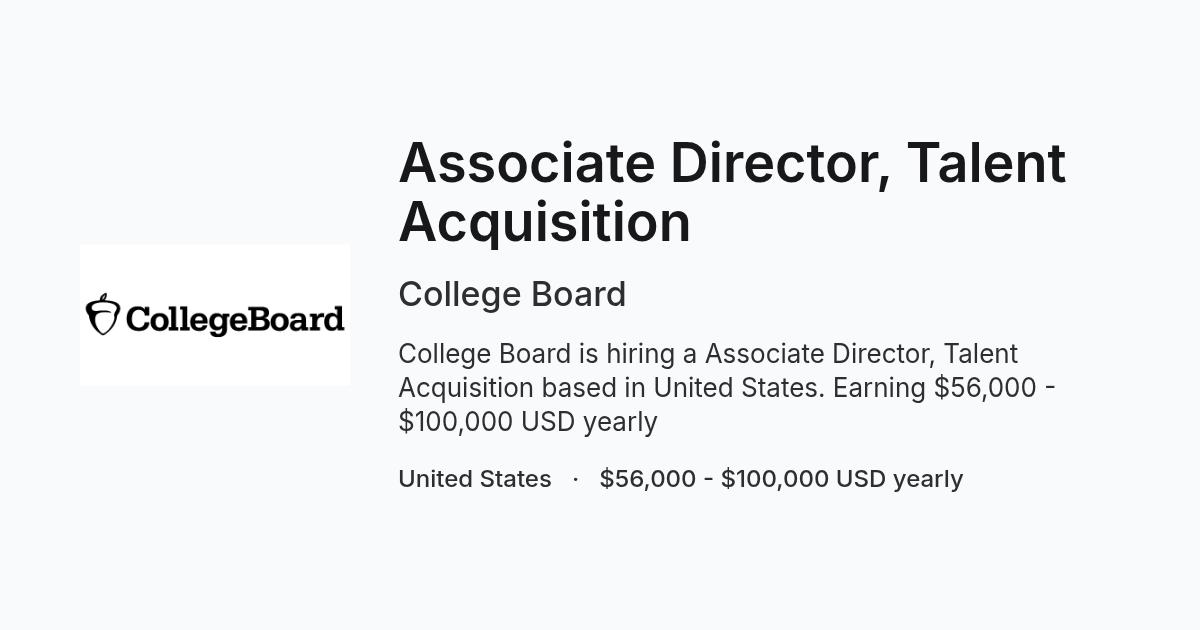Click the $100,000 figure in the bottom row
Viewport: 1200px width, 630px height.
[775, 479]
